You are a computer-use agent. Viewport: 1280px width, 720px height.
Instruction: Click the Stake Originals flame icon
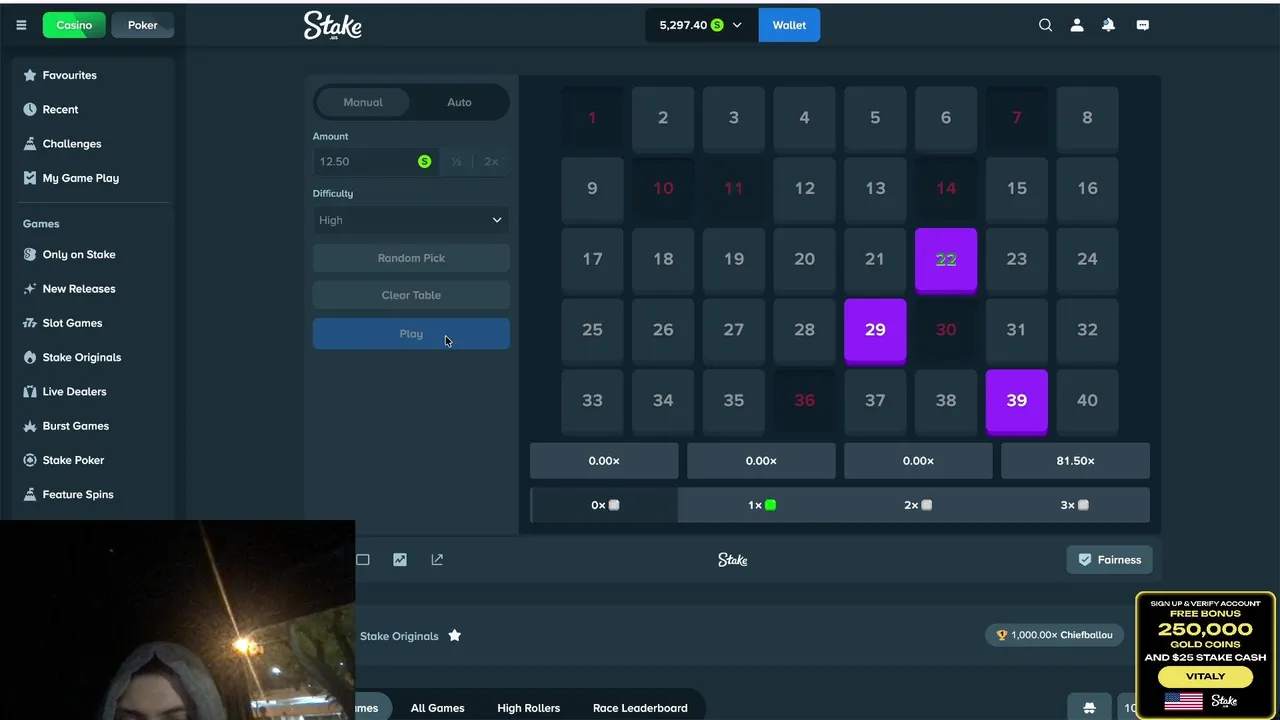pyautogui.click(x=30, y=357)
